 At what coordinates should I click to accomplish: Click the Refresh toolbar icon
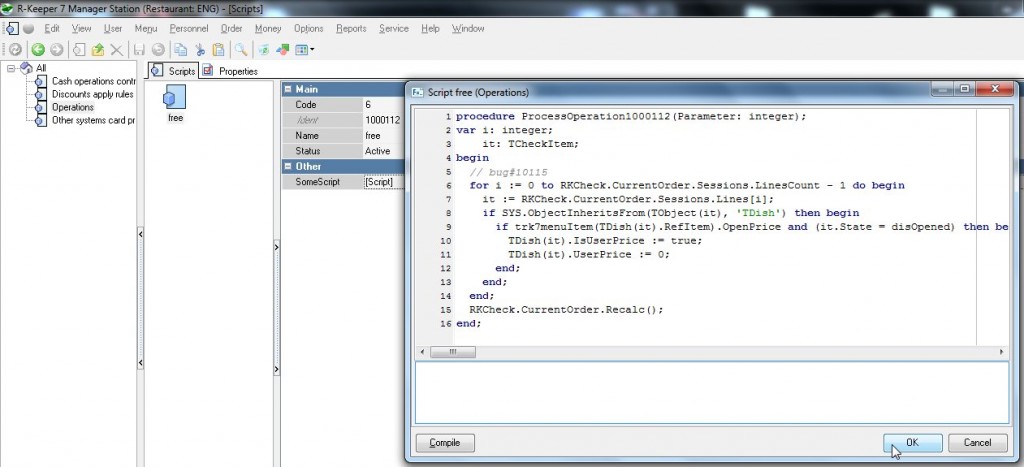14,50
